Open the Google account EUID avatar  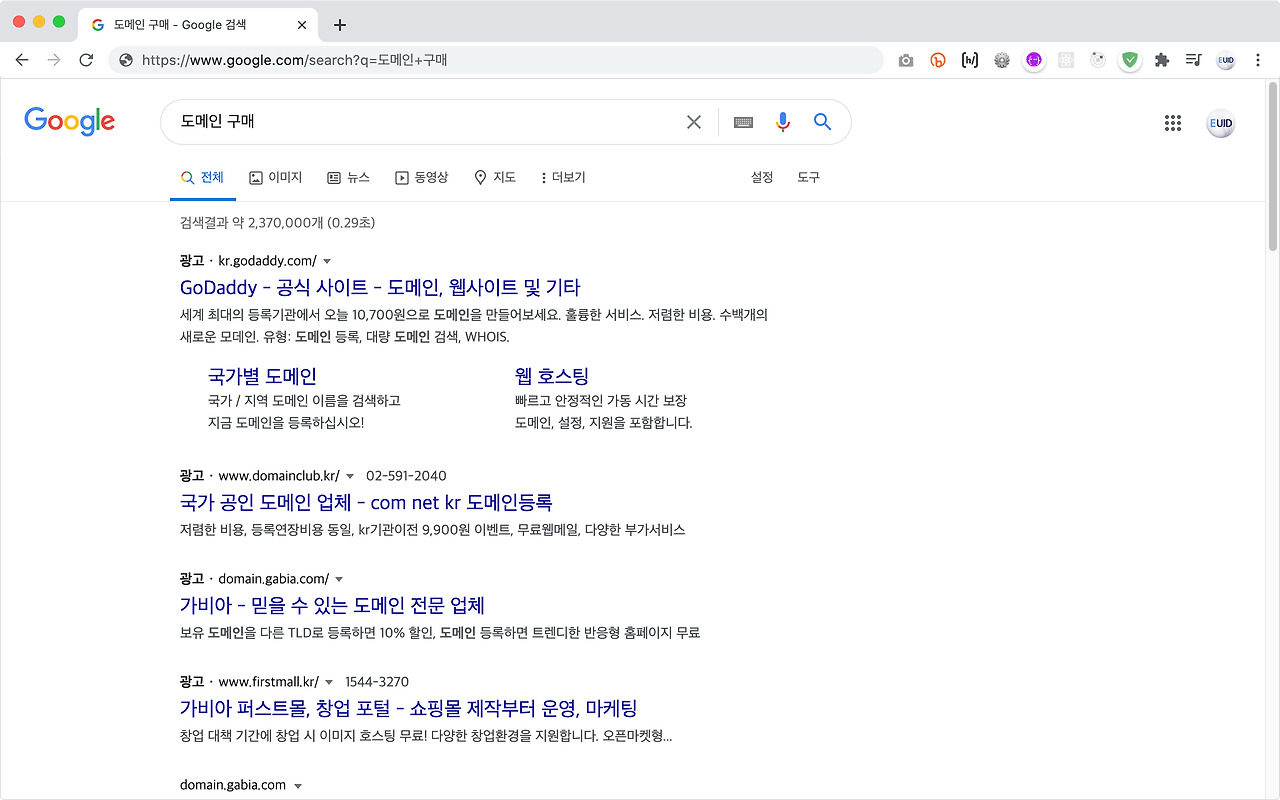point(1221,123)
